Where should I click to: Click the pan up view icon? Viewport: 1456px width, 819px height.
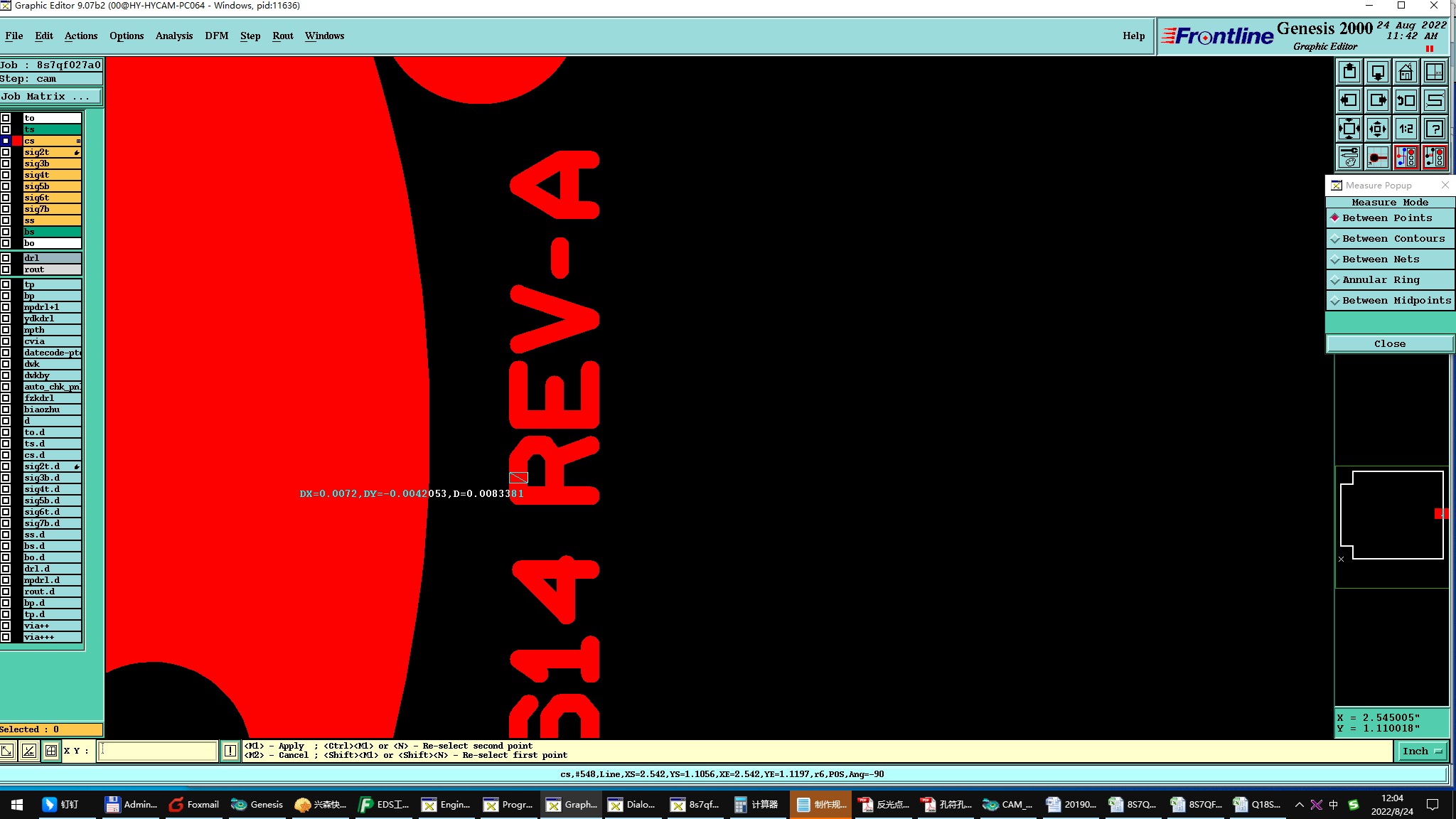click(1349, 72)
